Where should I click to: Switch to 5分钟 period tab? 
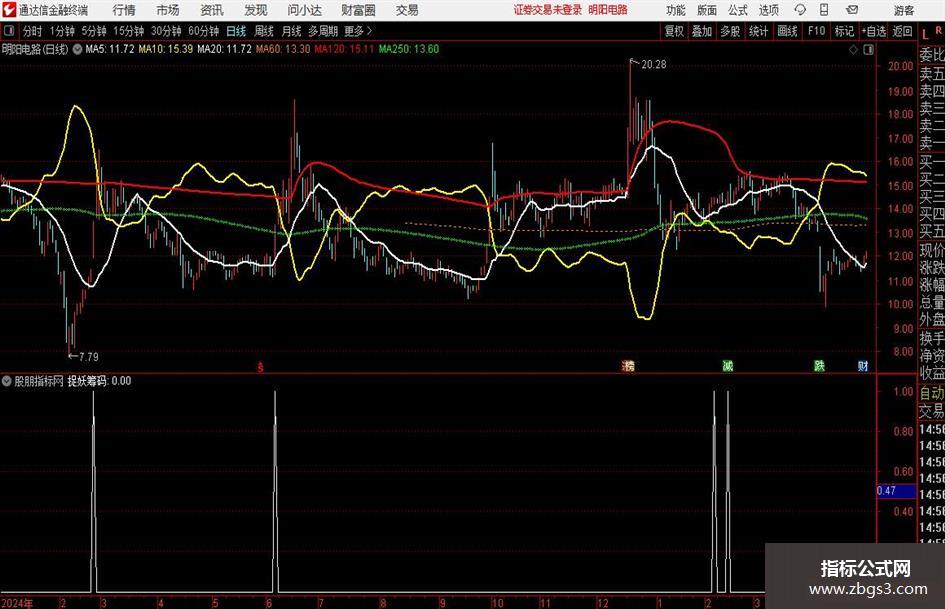point(94,31)
